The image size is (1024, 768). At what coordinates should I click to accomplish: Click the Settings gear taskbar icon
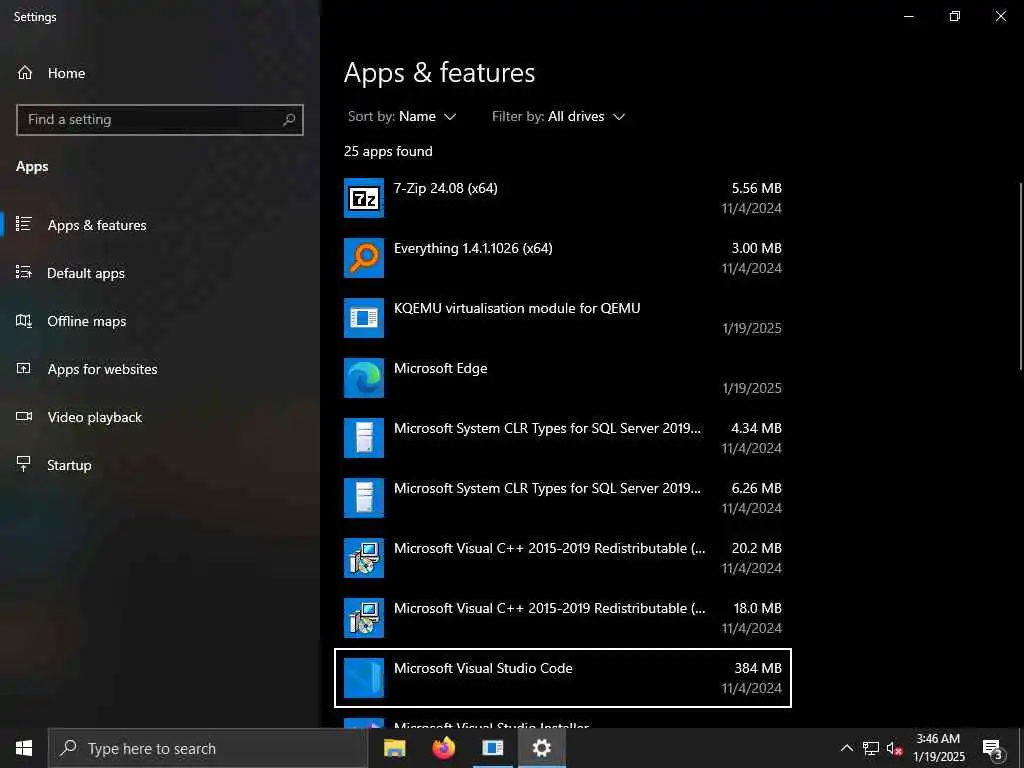pos(541,748)
